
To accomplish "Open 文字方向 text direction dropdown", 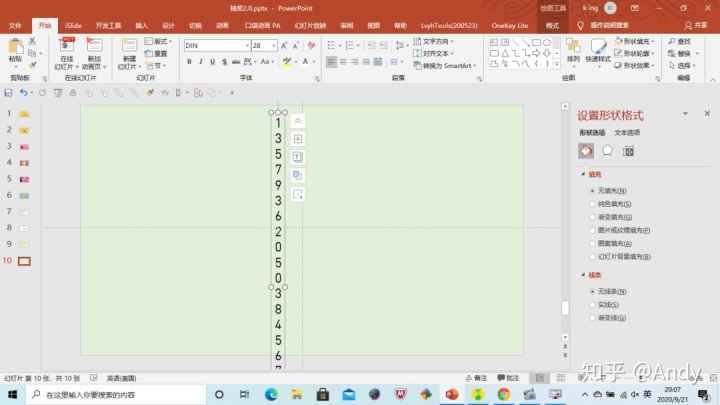I will [433, 41].
